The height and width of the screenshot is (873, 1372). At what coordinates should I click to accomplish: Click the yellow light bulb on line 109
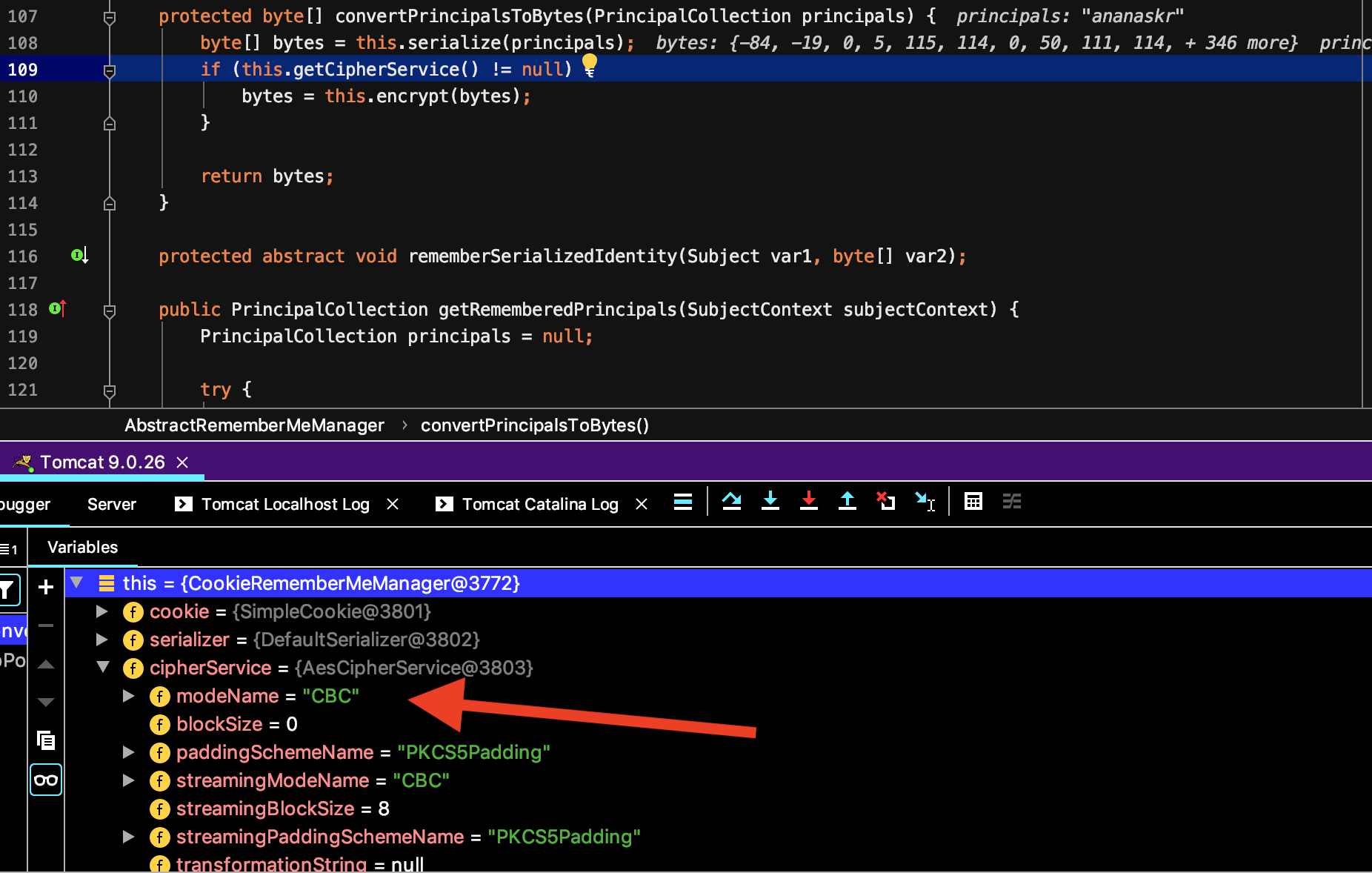point(589,65)
